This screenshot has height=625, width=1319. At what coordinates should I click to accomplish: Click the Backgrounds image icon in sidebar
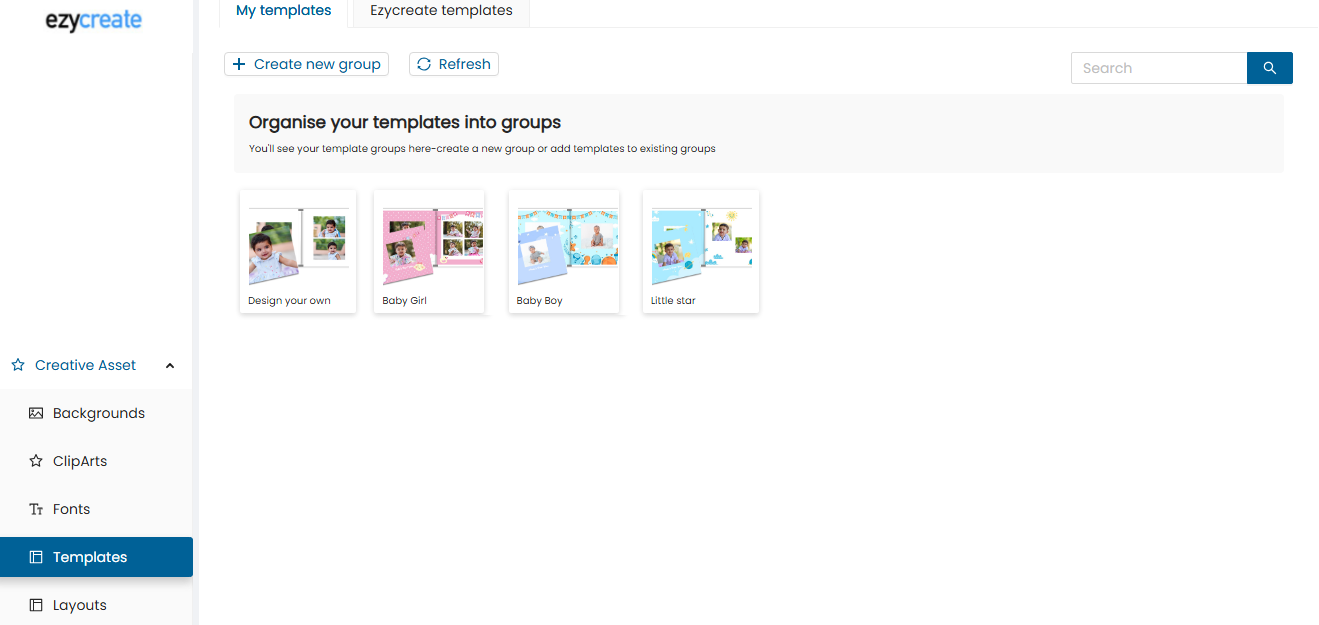tap(36, 413)
